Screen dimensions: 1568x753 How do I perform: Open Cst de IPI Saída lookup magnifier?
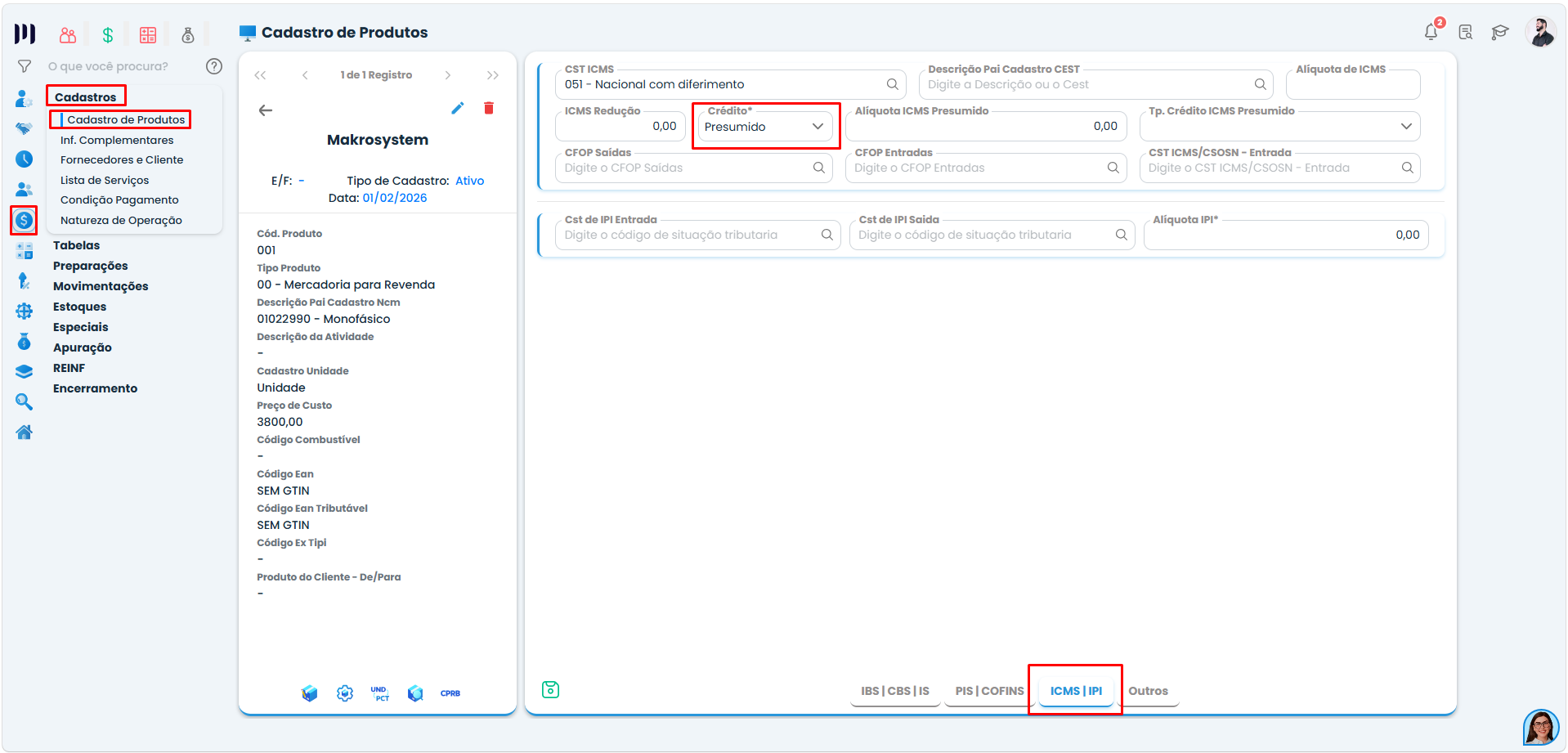coord(1122,235)
